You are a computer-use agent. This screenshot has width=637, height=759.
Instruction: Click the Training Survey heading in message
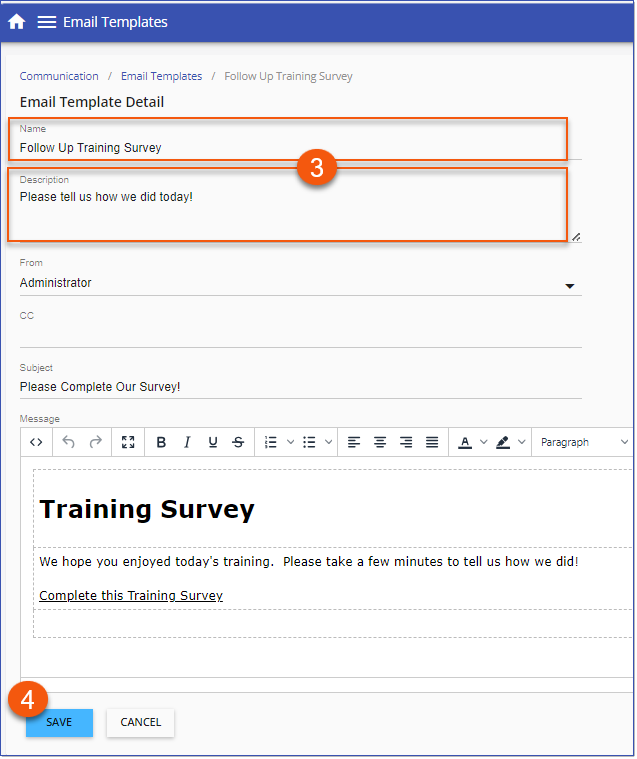click(147, 510)
